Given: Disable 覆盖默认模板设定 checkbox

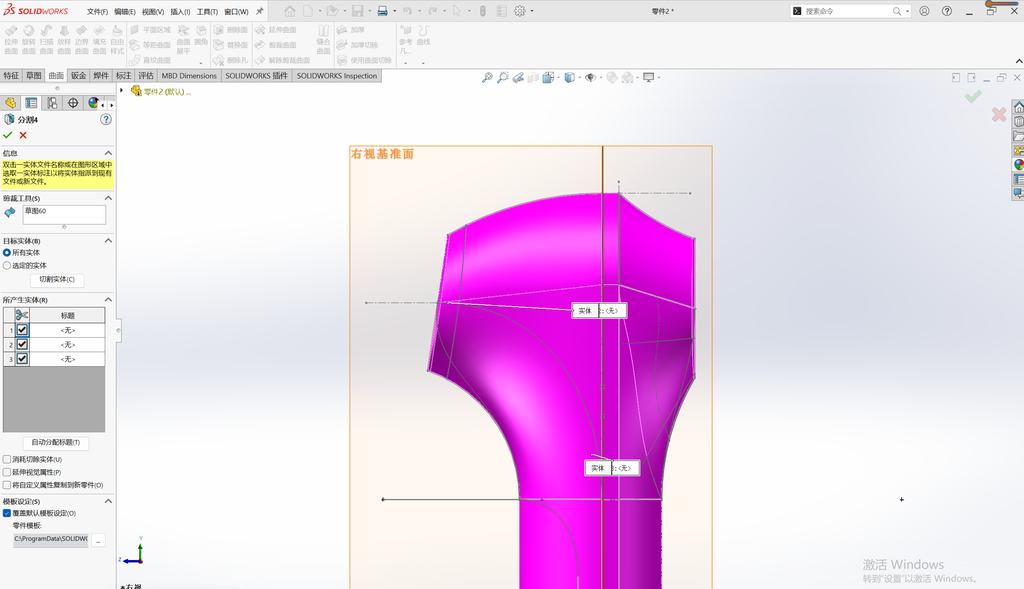Looking at the screenshot, I should coord(7,513).
